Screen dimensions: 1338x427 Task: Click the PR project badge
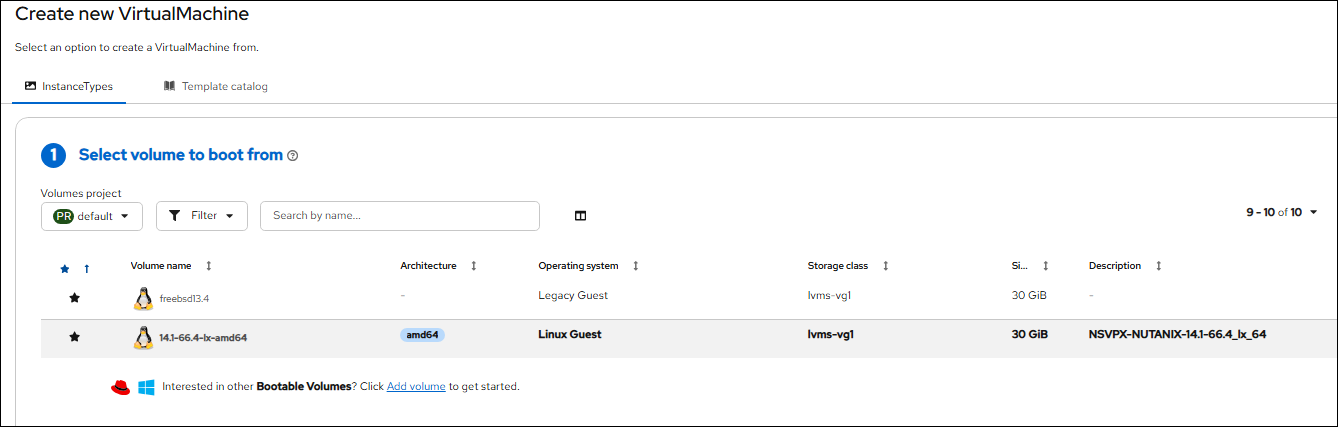coord(64,216)
